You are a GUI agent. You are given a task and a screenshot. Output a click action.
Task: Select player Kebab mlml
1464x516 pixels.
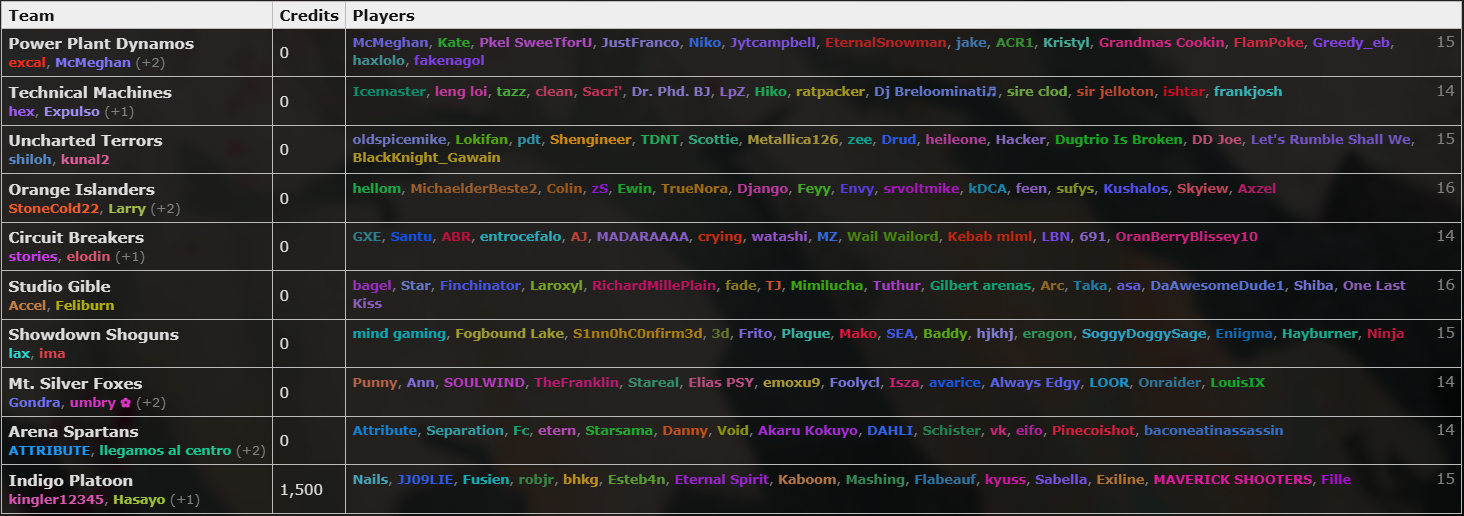[x=989, y=236]
